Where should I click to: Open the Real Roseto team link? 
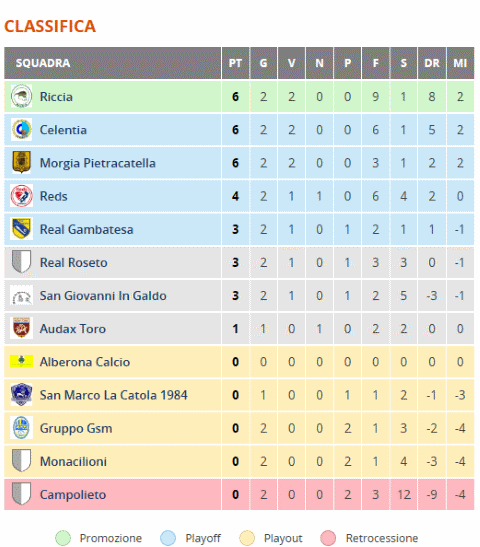pos(74,262)
